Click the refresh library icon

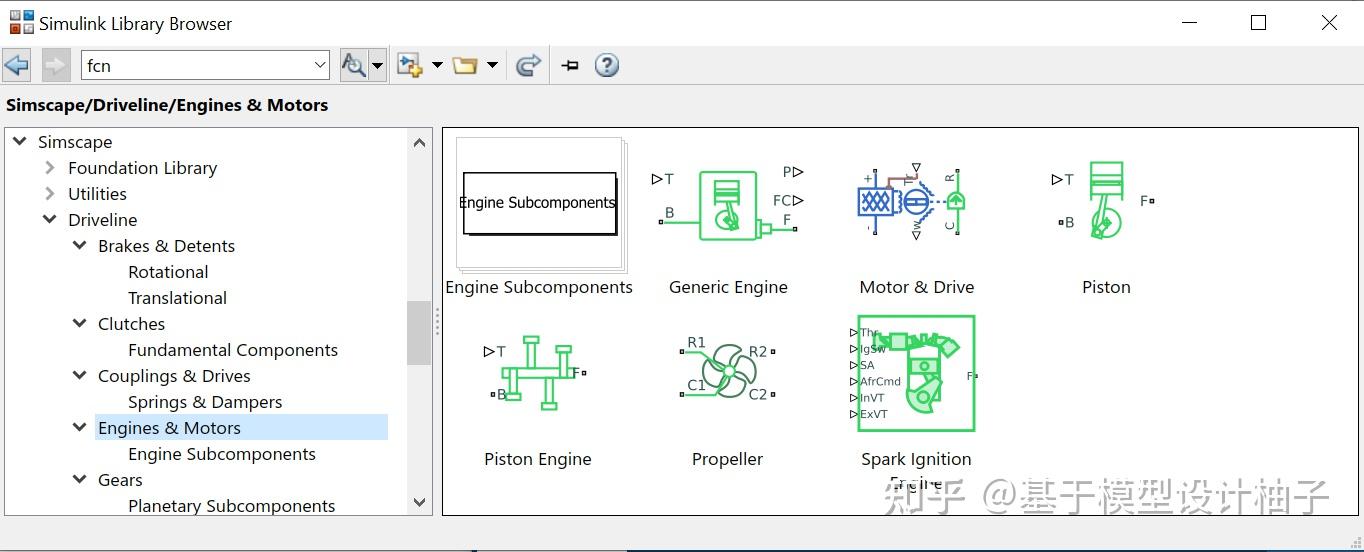[528, 66]
